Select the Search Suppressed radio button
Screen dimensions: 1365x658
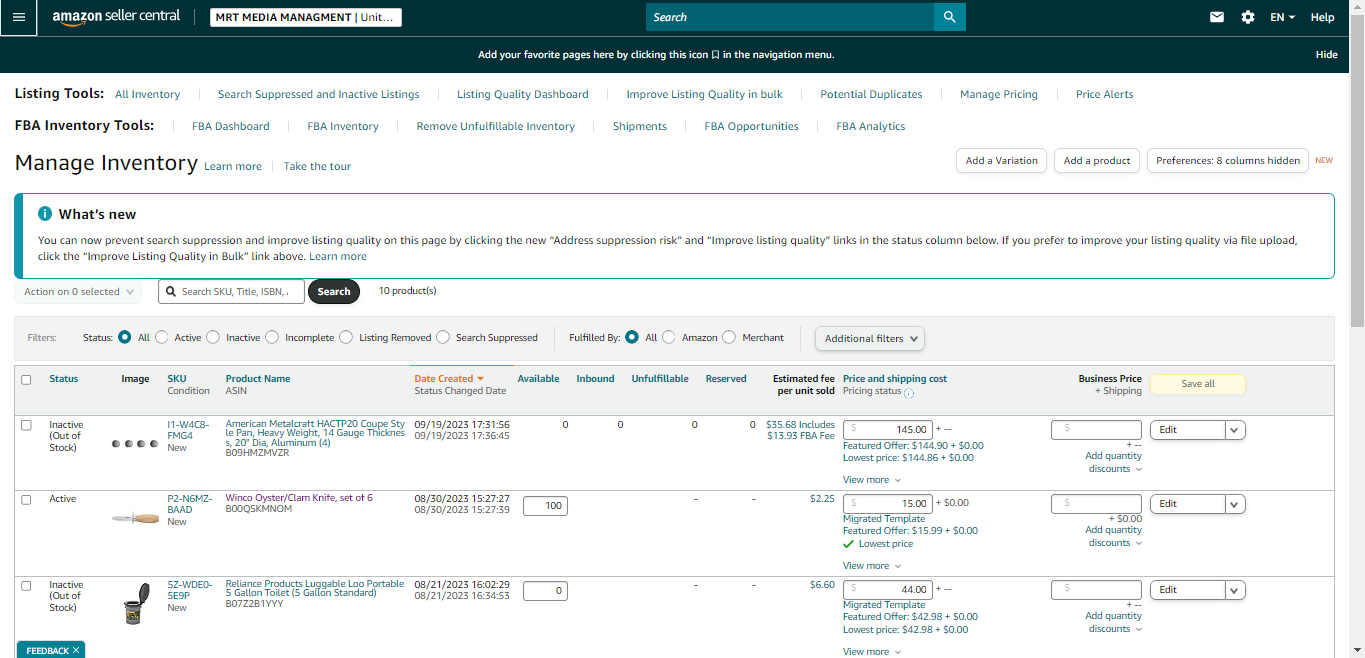(443, 337)
